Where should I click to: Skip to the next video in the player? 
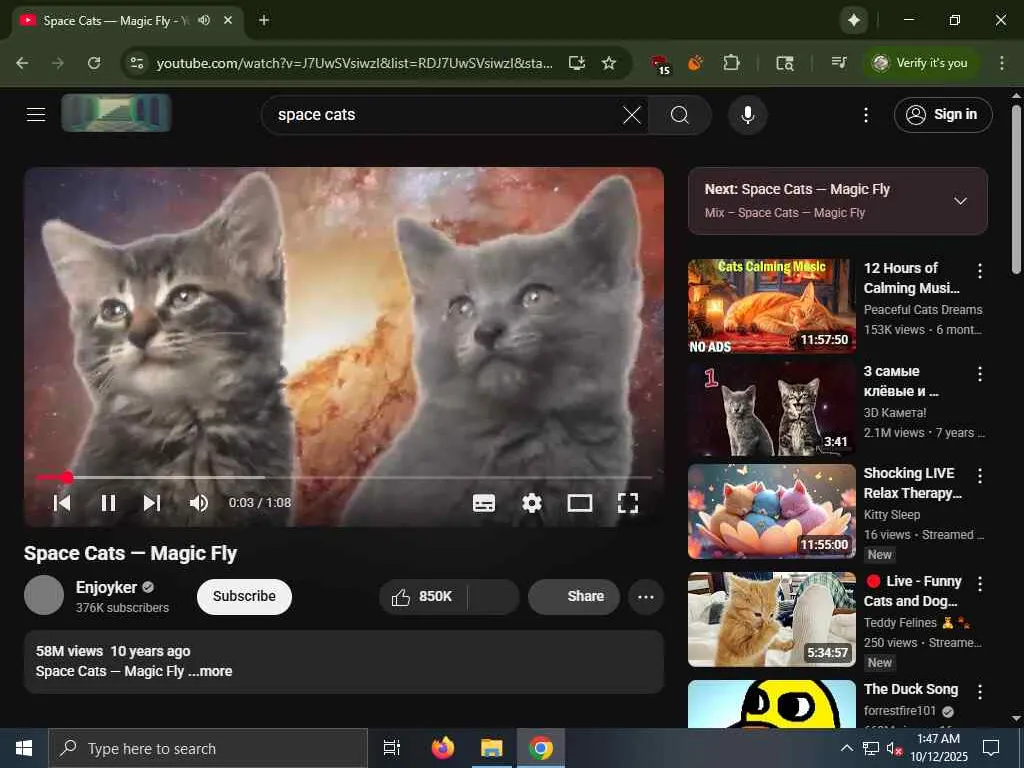[152, 503]
